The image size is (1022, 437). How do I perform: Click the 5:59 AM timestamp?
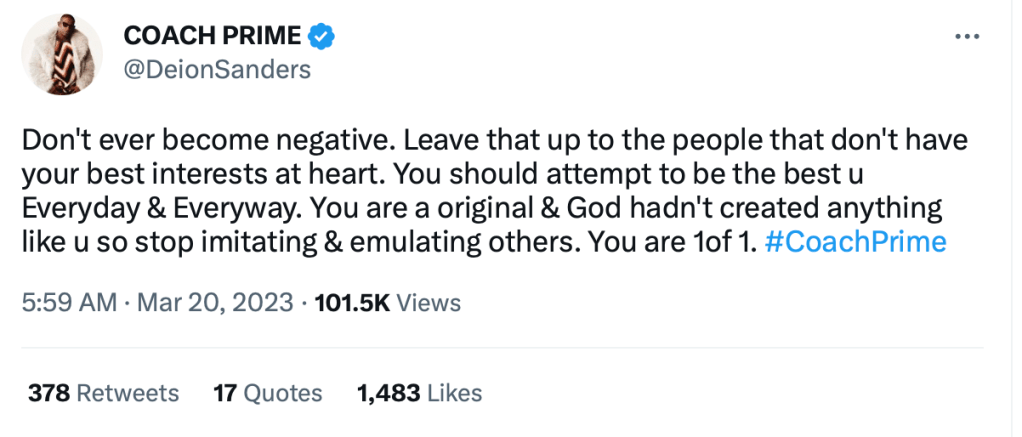(x=69, y=302)
